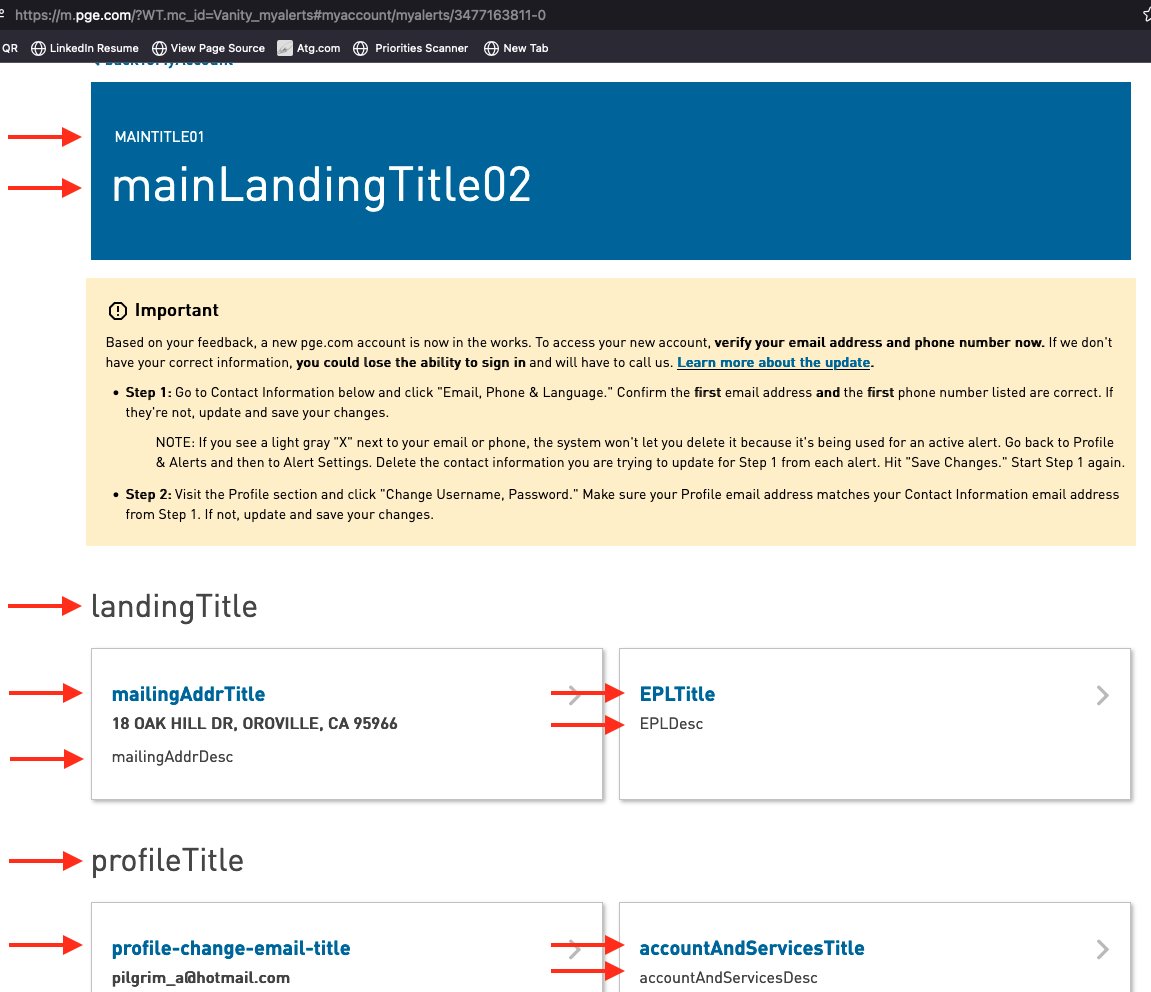Screen dimensions: 1151x992
Task: Click the Atg.com favicon icon
Action: tap(285, 48)
